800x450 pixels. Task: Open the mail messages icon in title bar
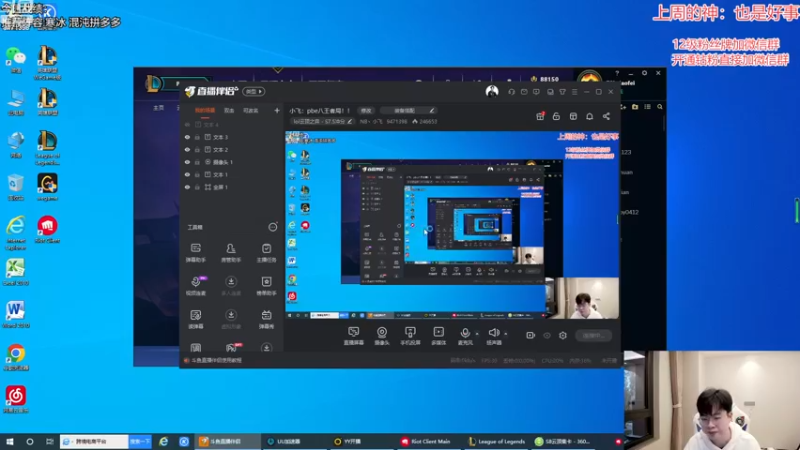point(524,92)
